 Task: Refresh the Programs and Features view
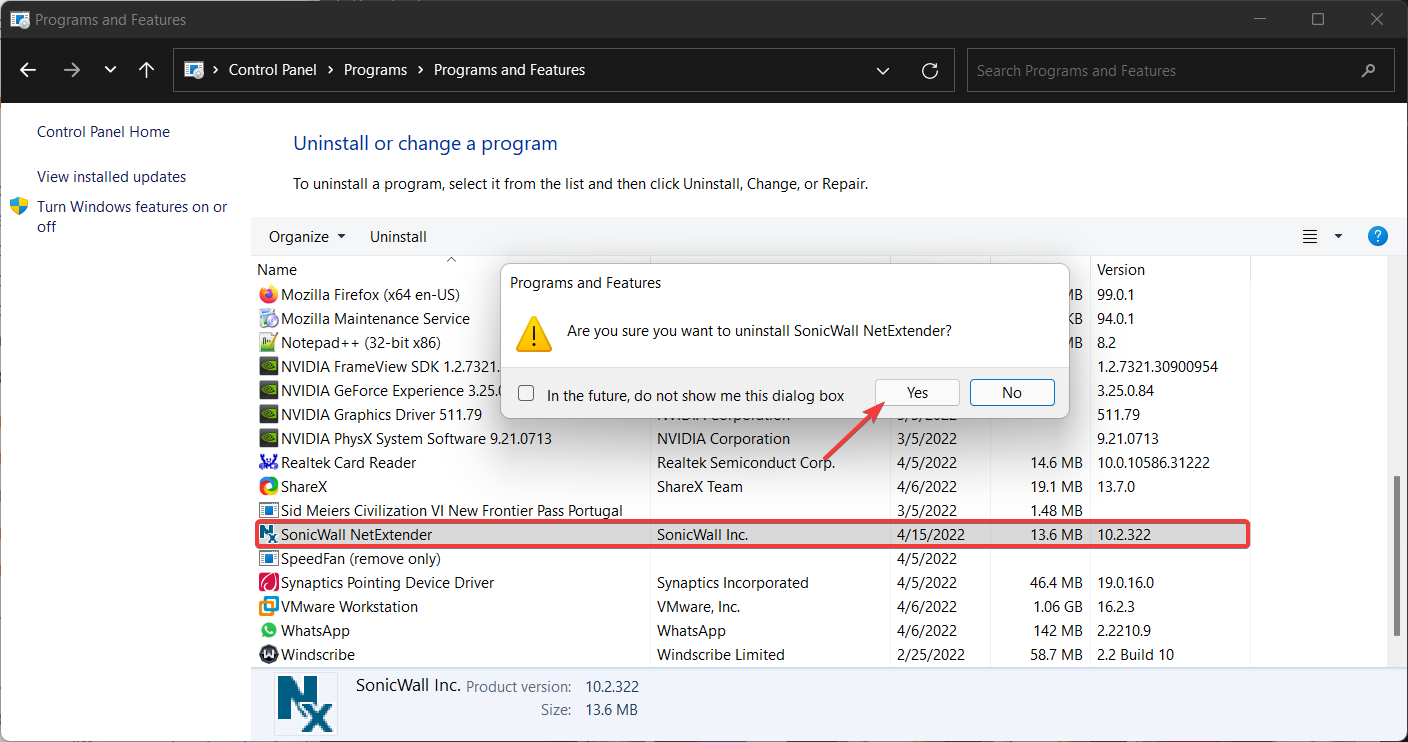pyautogui.click(x=930, y=70)
